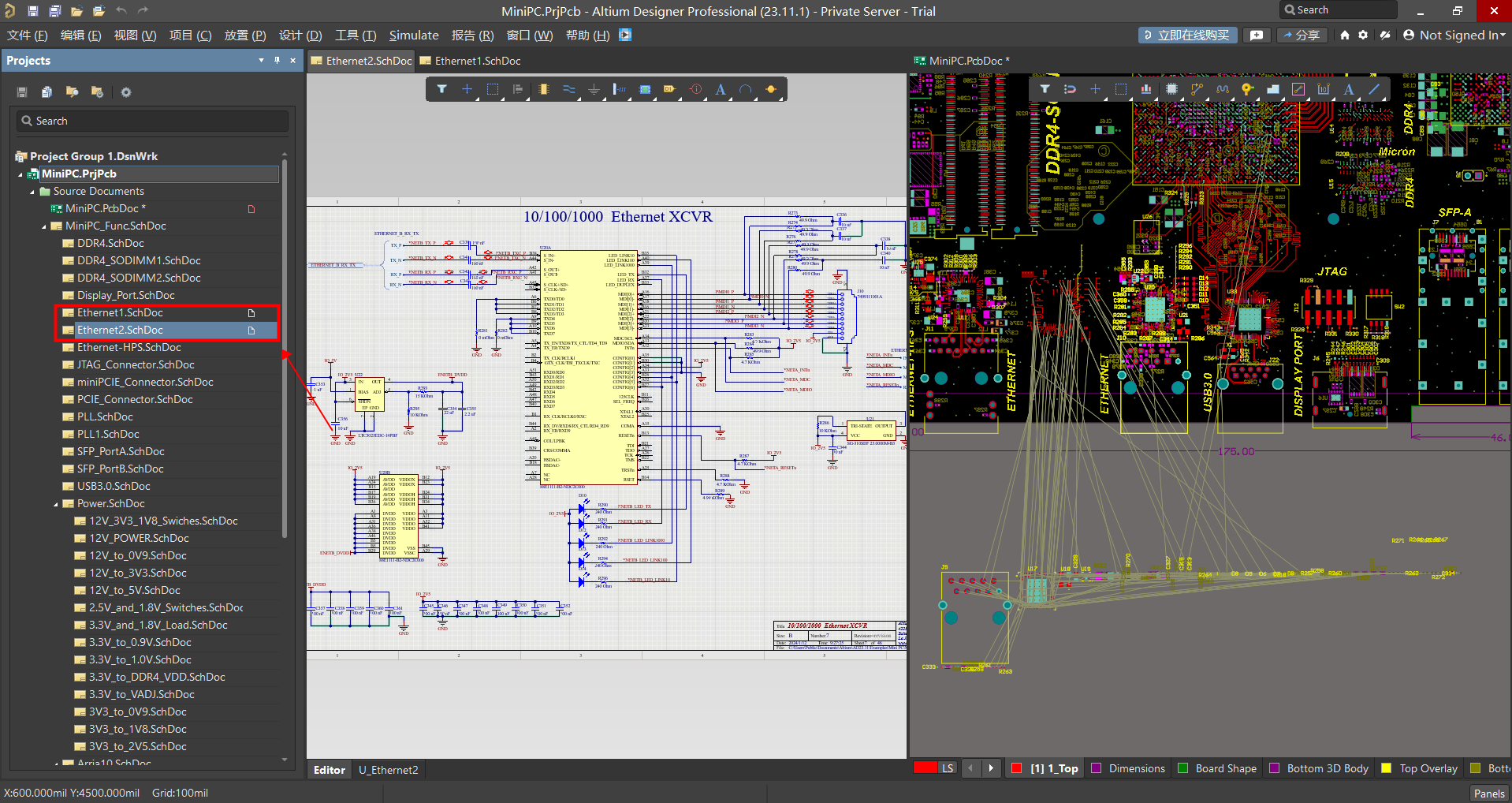Choose the Place Port tool in schematic toolbar

tap(669, 90)
